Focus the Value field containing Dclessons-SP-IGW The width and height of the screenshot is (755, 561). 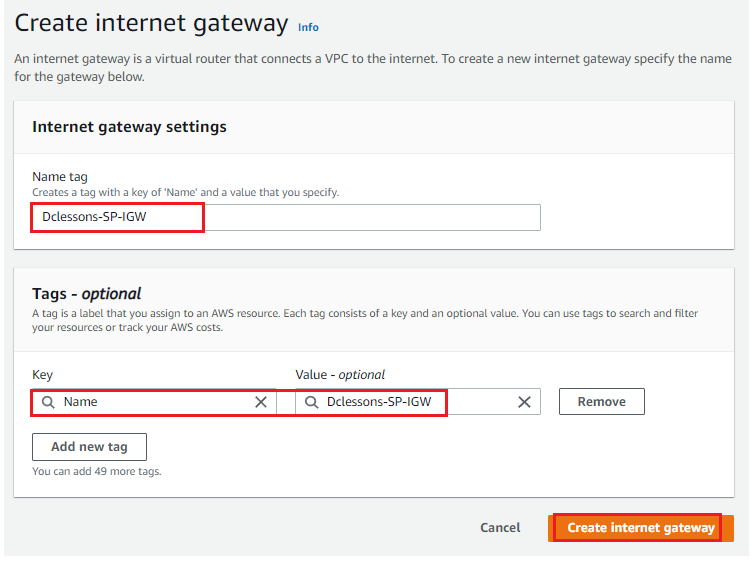coord(417,402)
